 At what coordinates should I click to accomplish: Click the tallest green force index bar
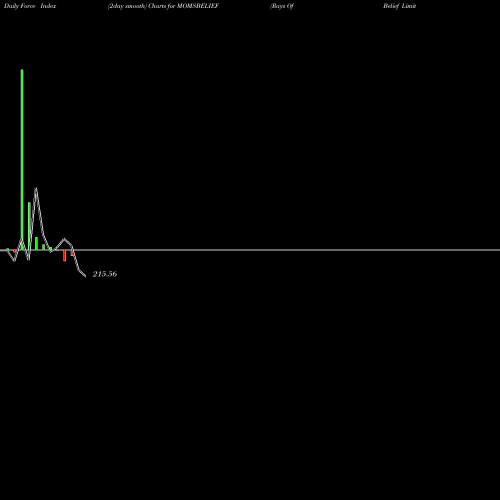(22, 159)
